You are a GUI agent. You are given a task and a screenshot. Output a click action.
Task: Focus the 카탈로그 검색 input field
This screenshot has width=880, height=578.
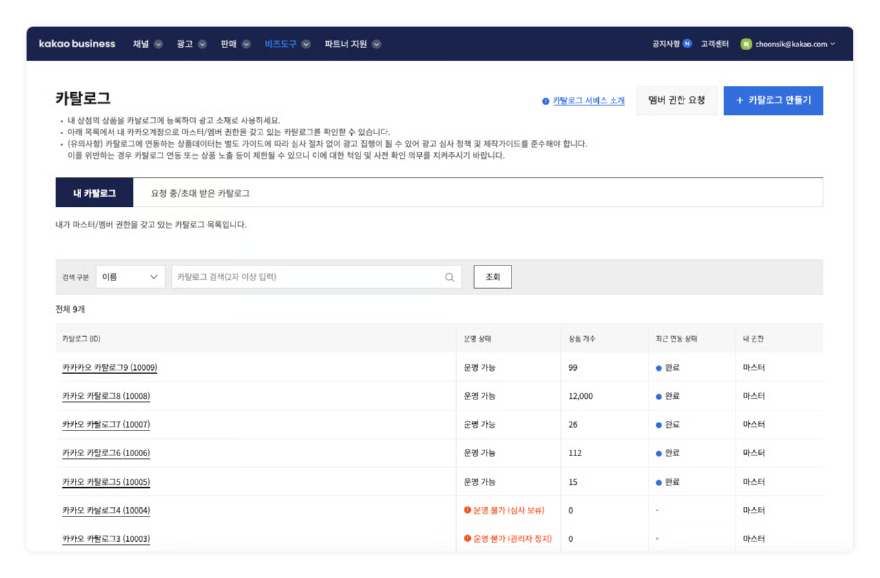[317, 277]
